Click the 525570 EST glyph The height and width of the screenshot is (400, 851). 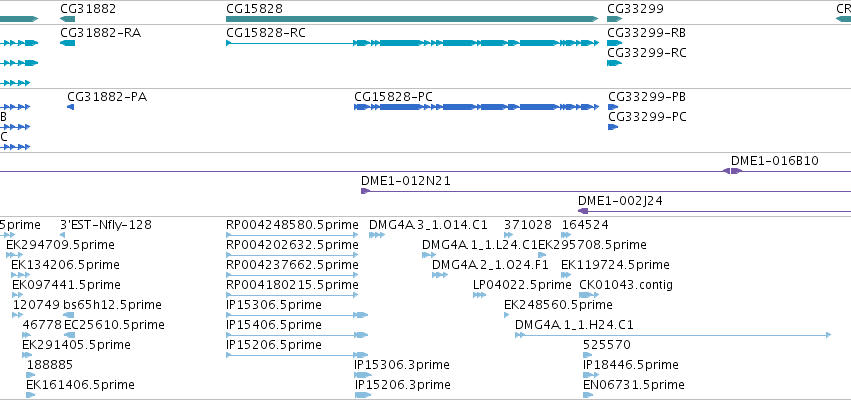pos(588,355)
